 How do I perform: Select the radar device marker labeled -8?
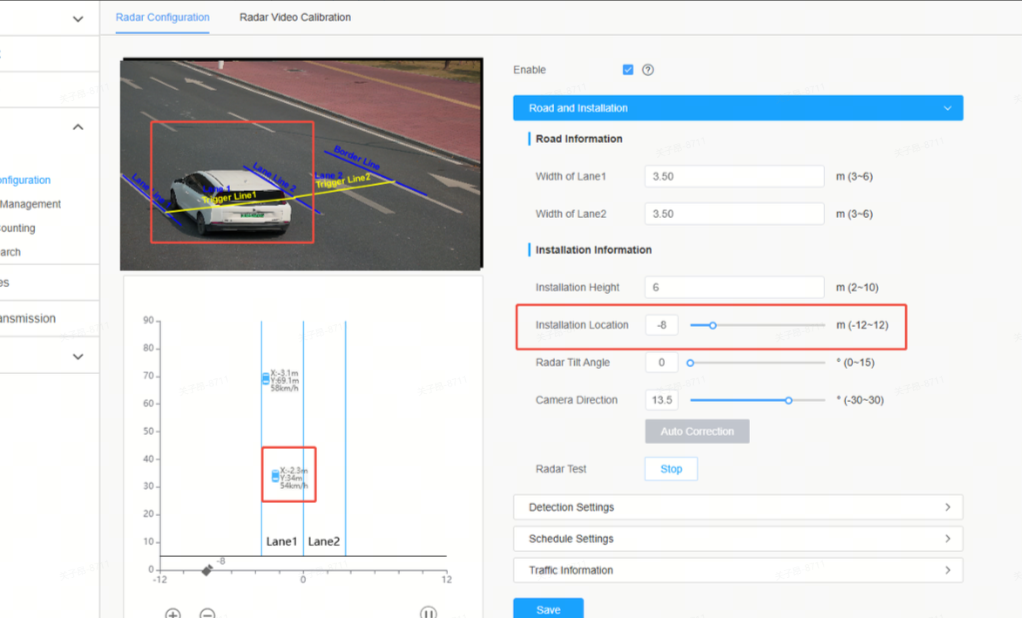click(x=207, y=570)
